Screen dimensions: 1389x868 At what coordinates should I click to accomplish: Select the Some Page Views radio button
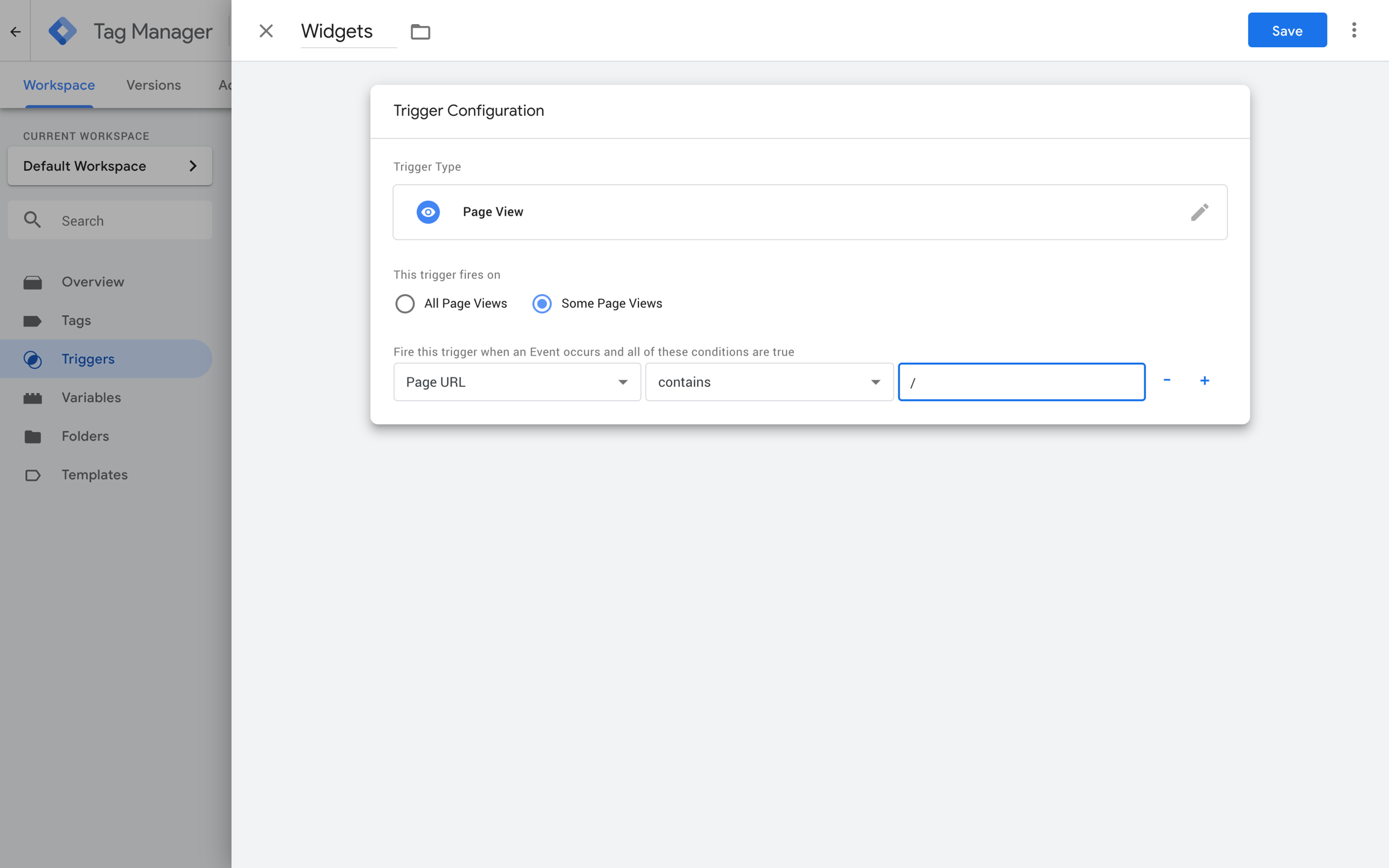[542, 303]
